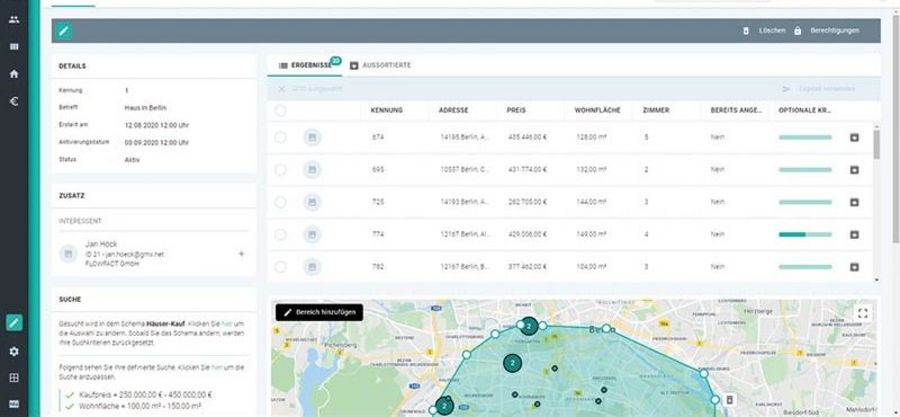
Task: Click the trash icon on map
Action: [x=729, y=371]
